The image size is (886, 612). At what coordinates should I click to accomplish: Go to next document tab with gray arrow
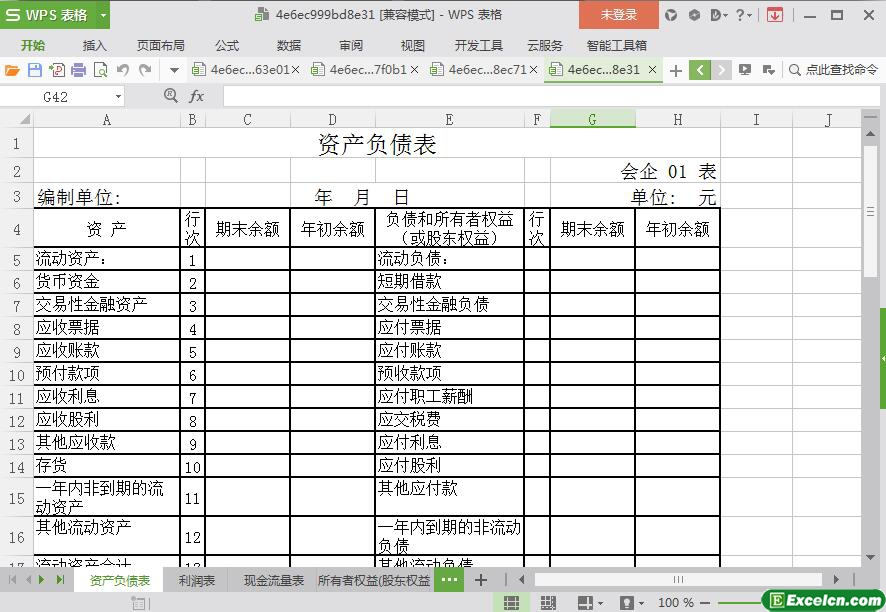click(x=722, y=70)
